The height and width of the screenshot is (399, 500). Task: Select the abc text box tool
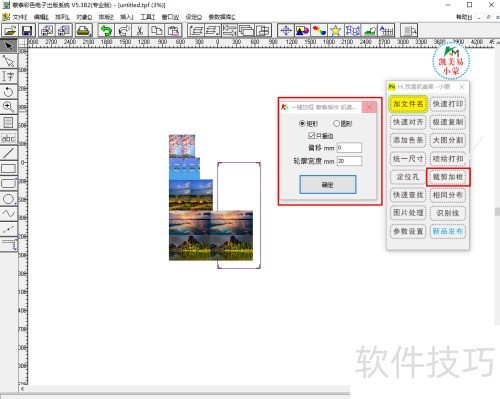[9, 138]
